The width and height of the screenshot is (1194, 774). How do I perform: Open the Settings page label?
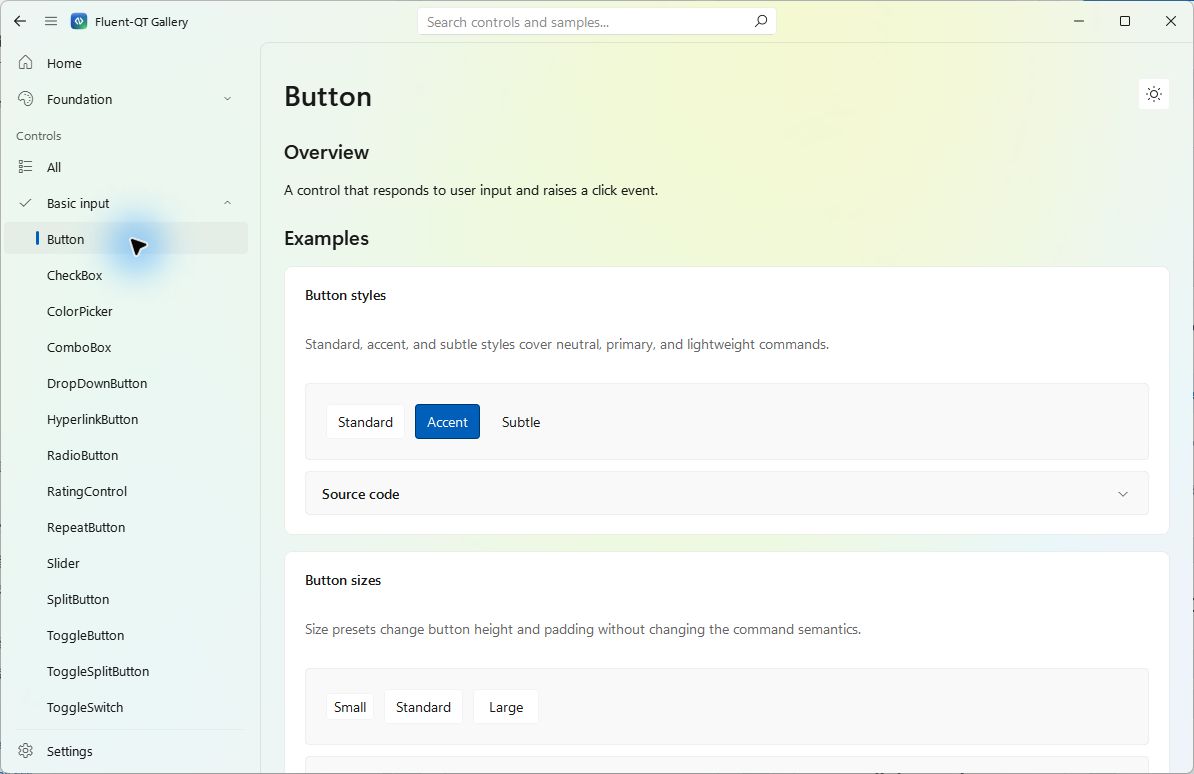(69, 751)
